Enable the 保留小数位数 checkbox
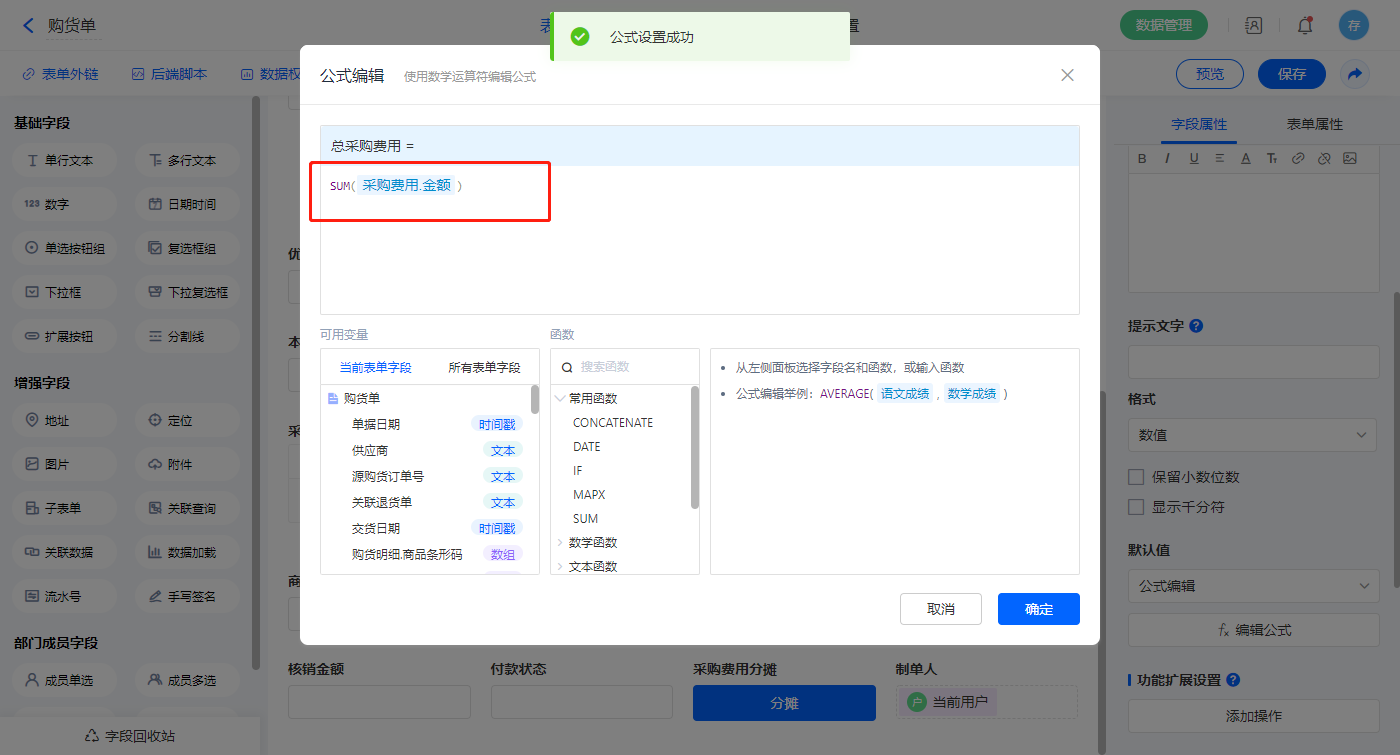1400x755 pixels. click(1136, 477)
